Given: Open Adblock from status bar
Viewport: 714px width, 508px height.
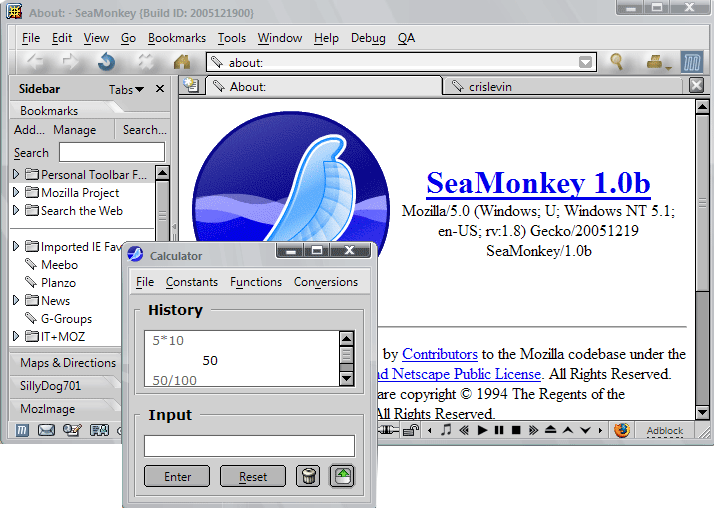Looking at the screenshot, I should (665, 430).
